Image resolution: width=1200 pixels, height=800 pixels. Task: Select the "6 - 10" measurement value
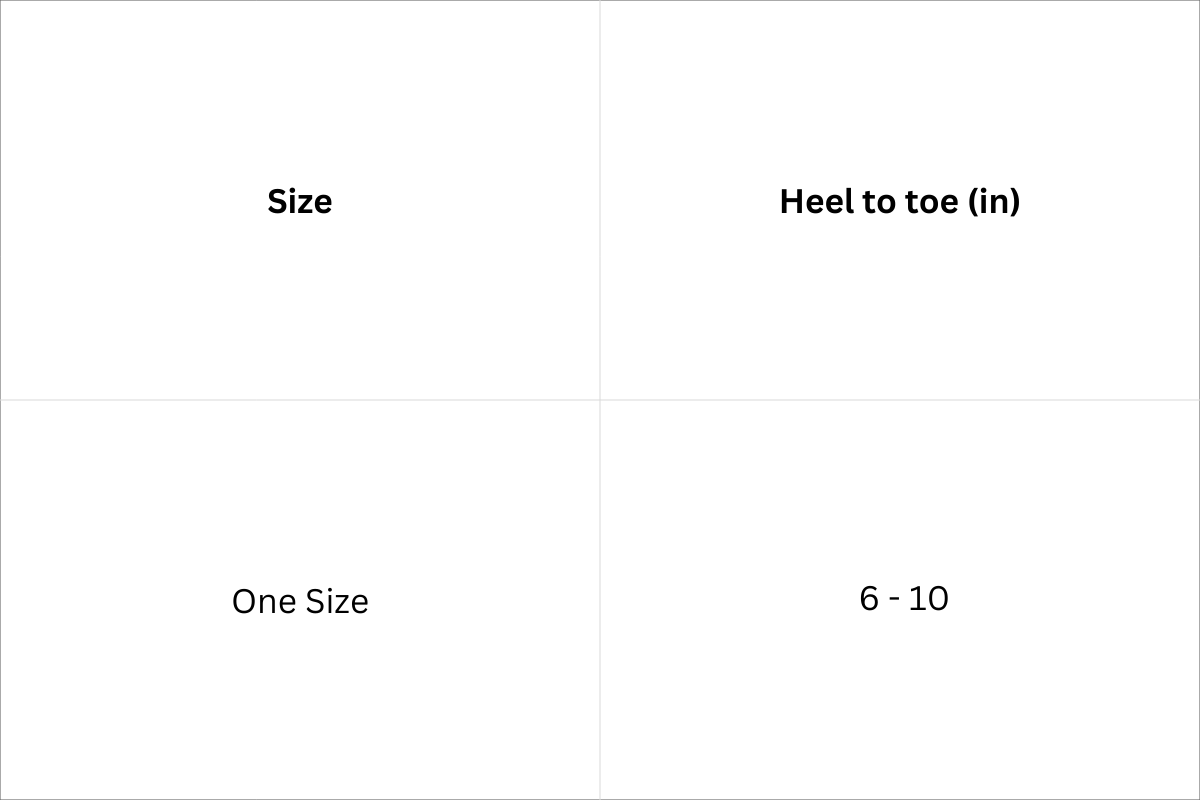tap(903, 598)
